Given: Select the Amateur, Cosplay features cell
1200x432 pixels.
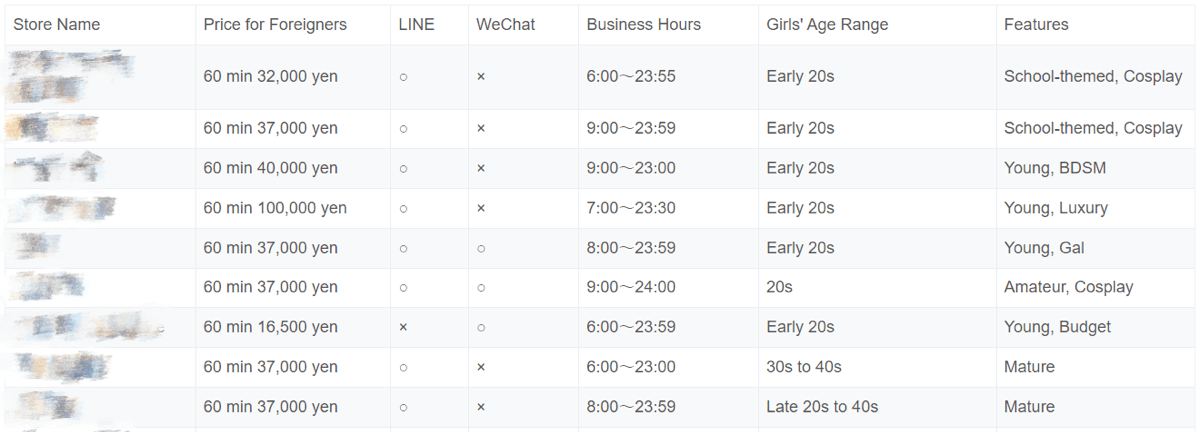Looking at the screenshot, I should [1068, 287].
